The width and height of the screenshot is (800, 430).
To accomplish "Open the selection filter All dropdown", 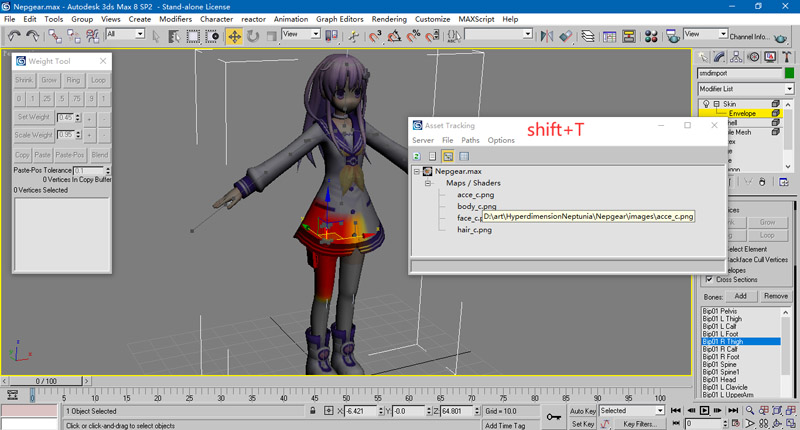I will [x=125, y=34].
